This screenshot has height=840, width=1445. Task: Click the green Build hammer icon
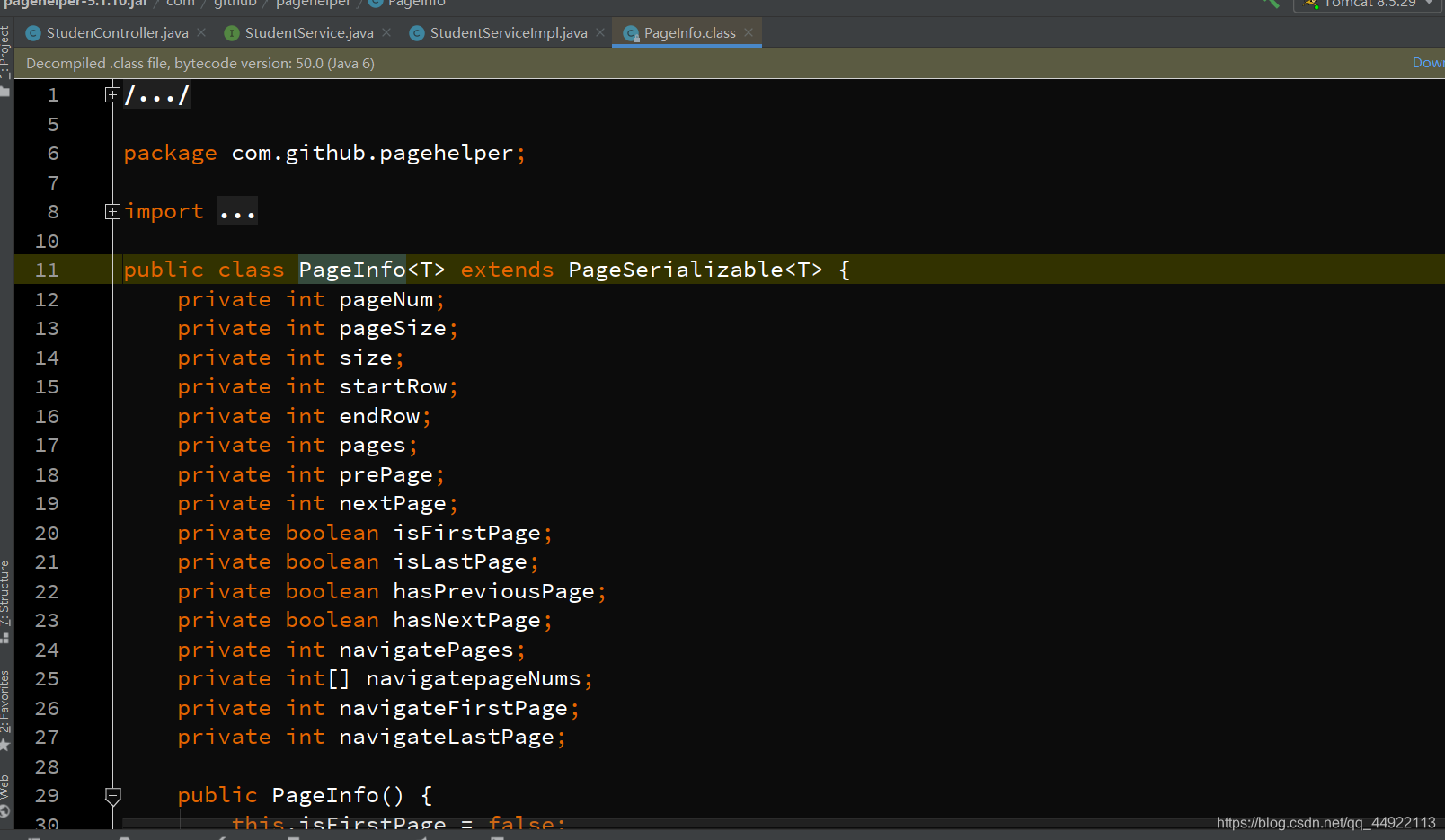pyautogui.click(x=1271, y=4)
